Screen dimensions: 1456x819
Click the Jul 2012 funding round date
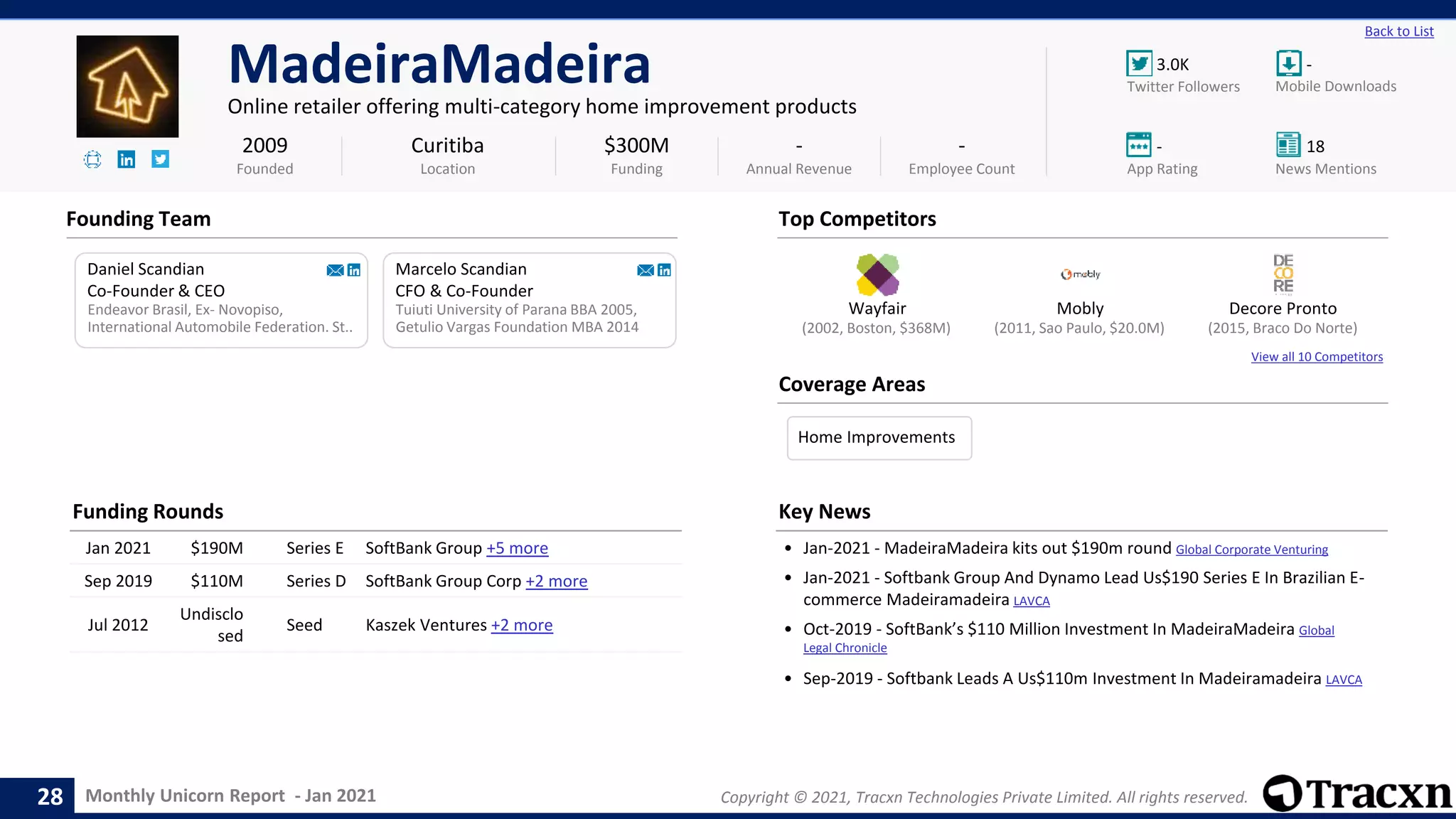coord(118,625)
